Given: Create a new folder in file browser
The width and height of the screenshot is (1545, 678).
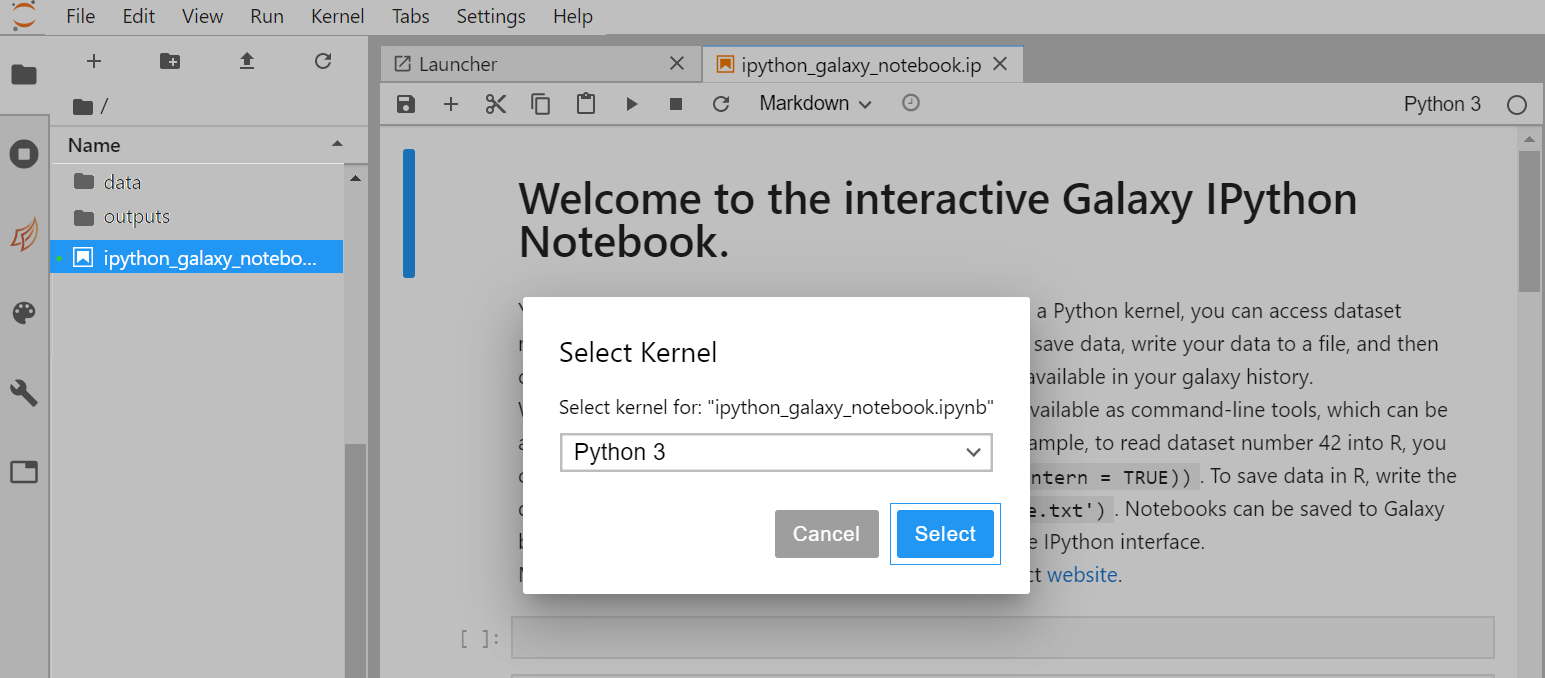Looking at the screenshot, I should [170, 61].
